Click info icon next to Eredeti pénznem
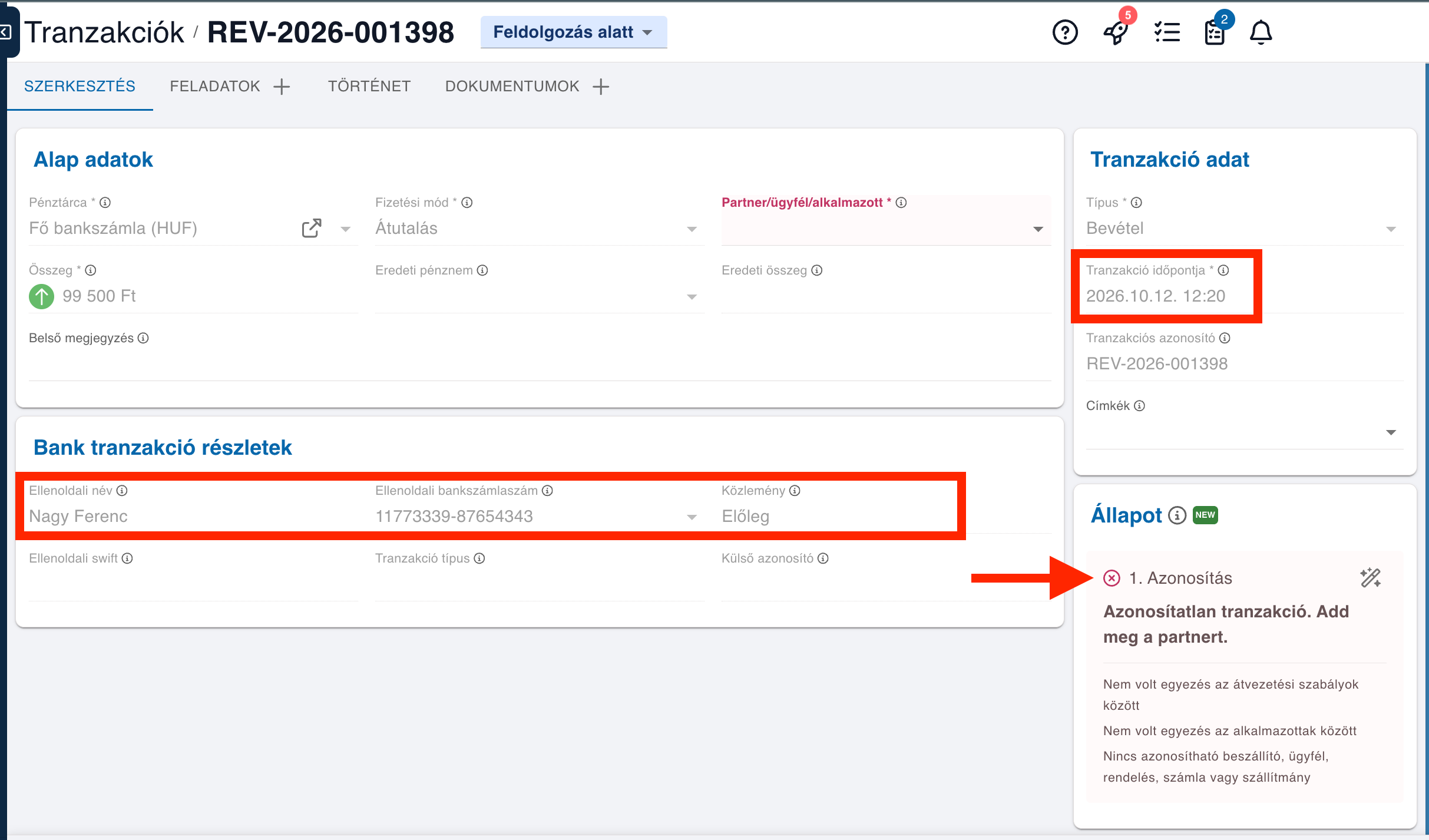The height and width of the screenshot is (840, 1429). pyautogui.click(x=482, y=270)
